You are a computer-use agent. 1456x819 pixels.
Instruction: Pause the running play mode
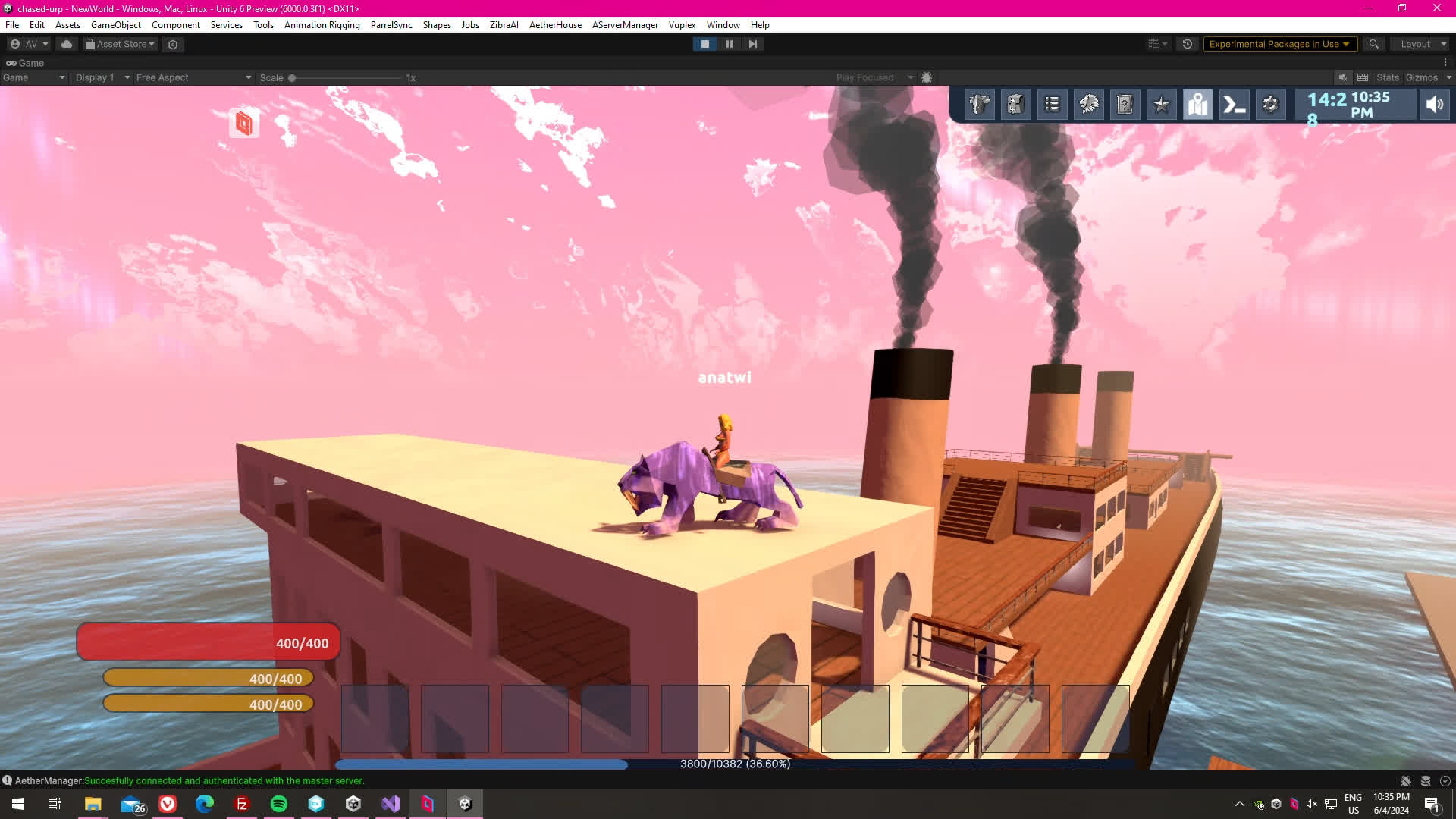coord(729,44)
